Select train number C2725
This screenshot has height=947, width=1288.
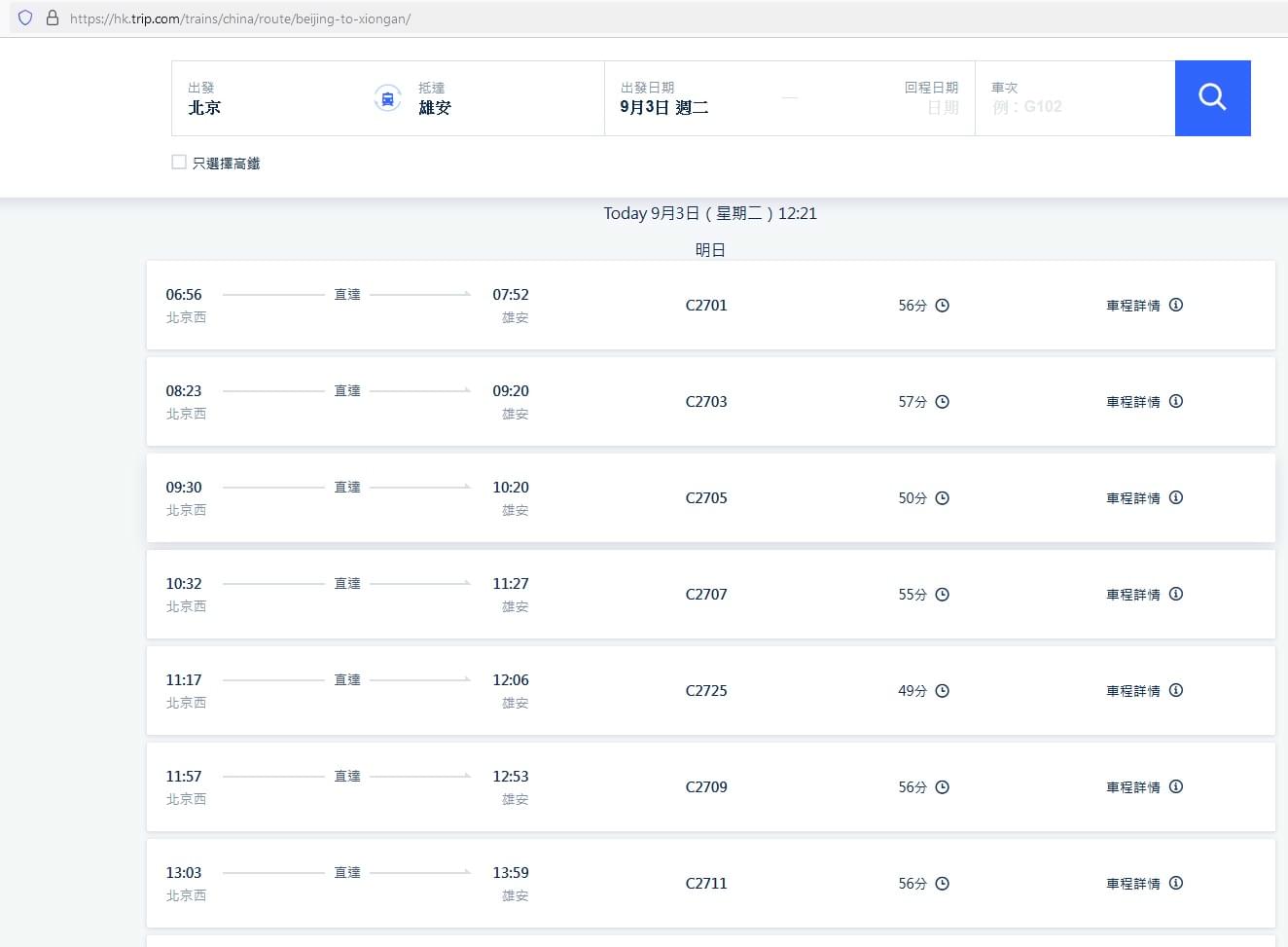(x=706, y=691)
